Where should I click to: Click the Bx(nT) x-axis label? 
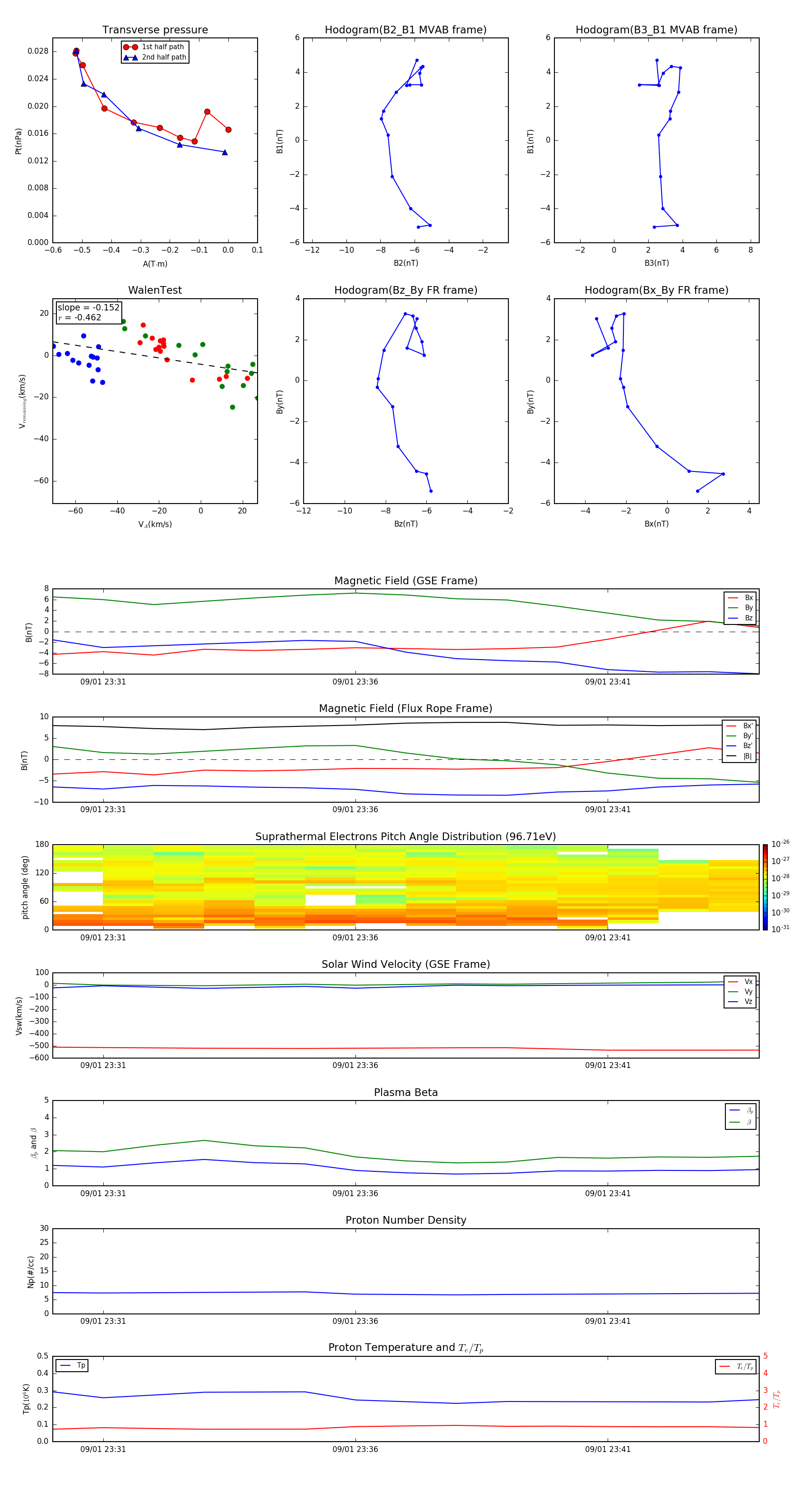(656, 524)
